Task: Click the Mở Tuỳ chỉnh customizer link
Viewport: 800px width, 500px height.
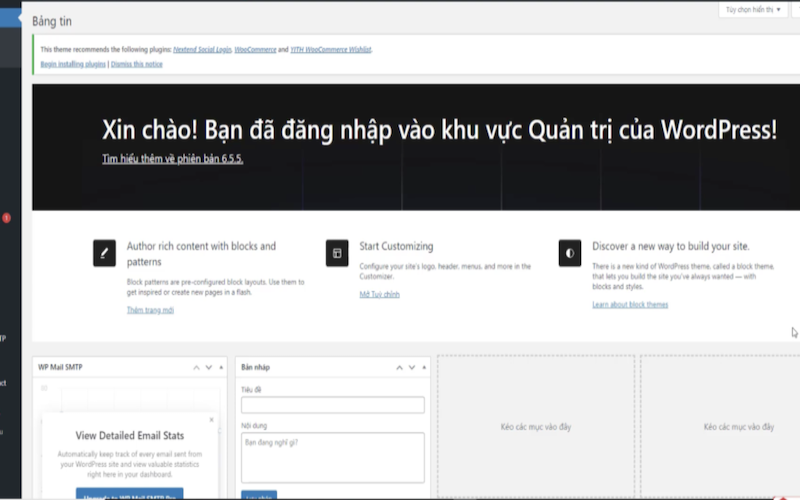Action: (379, 295)
